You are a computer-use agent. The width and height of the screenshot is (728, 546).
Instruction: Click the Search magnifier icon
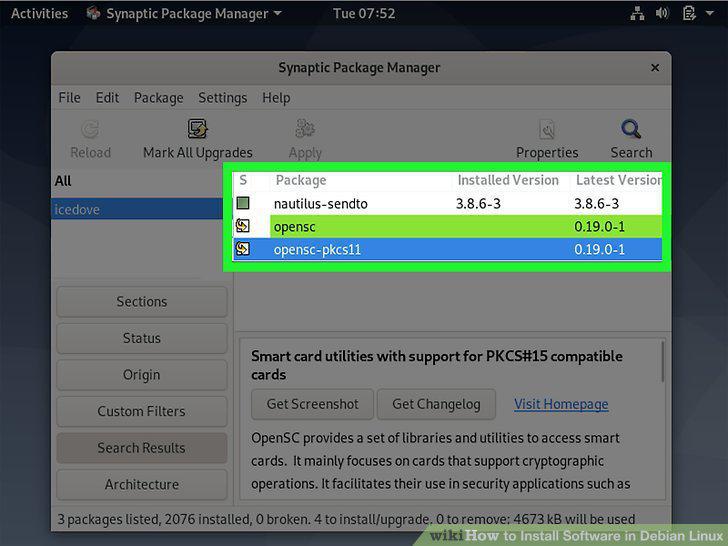631,129
